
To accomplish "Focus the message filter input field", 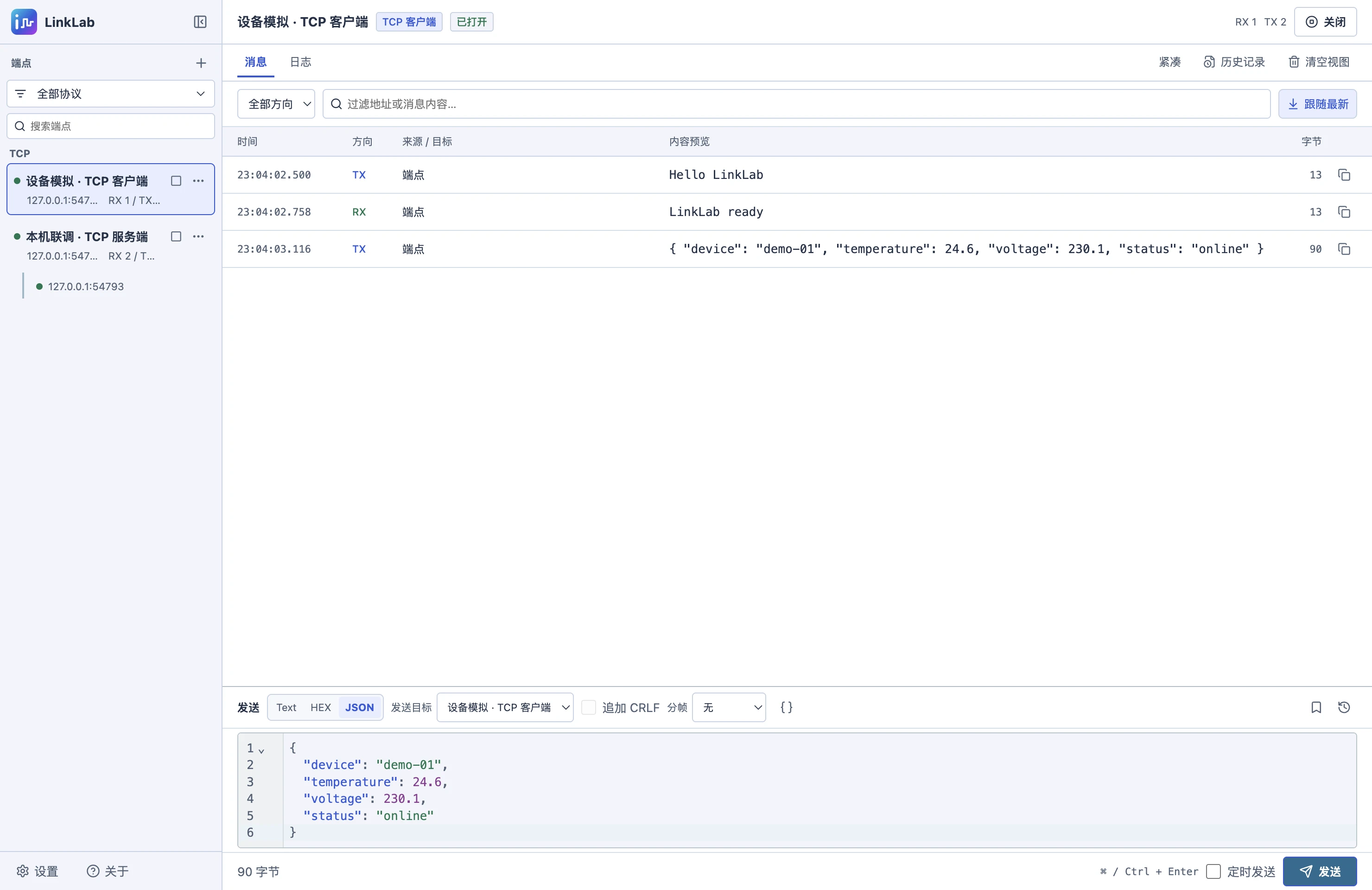I will pyautogui.click(x=796, y=104).
